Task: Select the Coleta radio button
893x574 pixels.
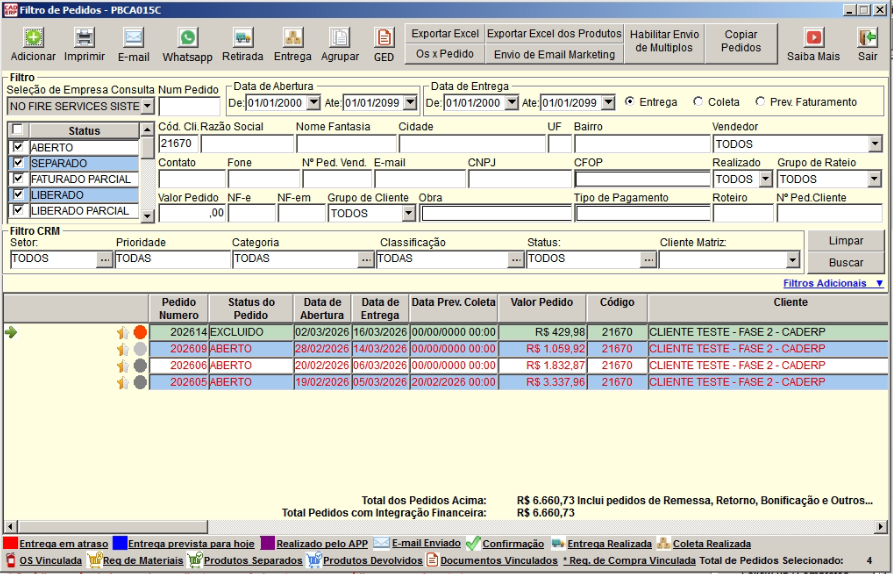Action: 698,101
